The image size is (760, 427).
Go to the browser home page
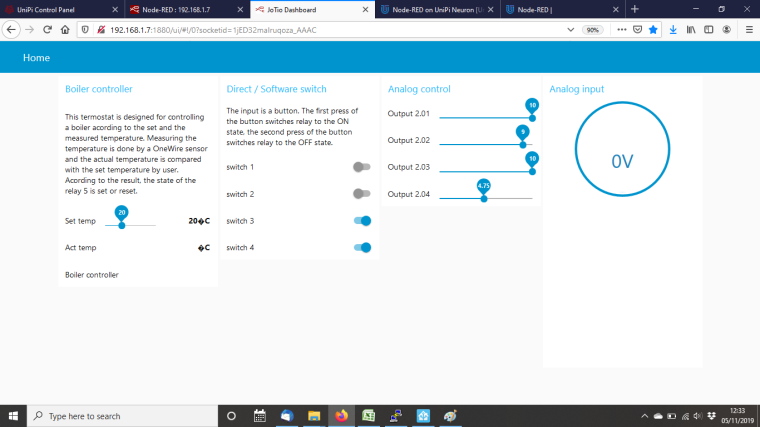coord(65,29)
